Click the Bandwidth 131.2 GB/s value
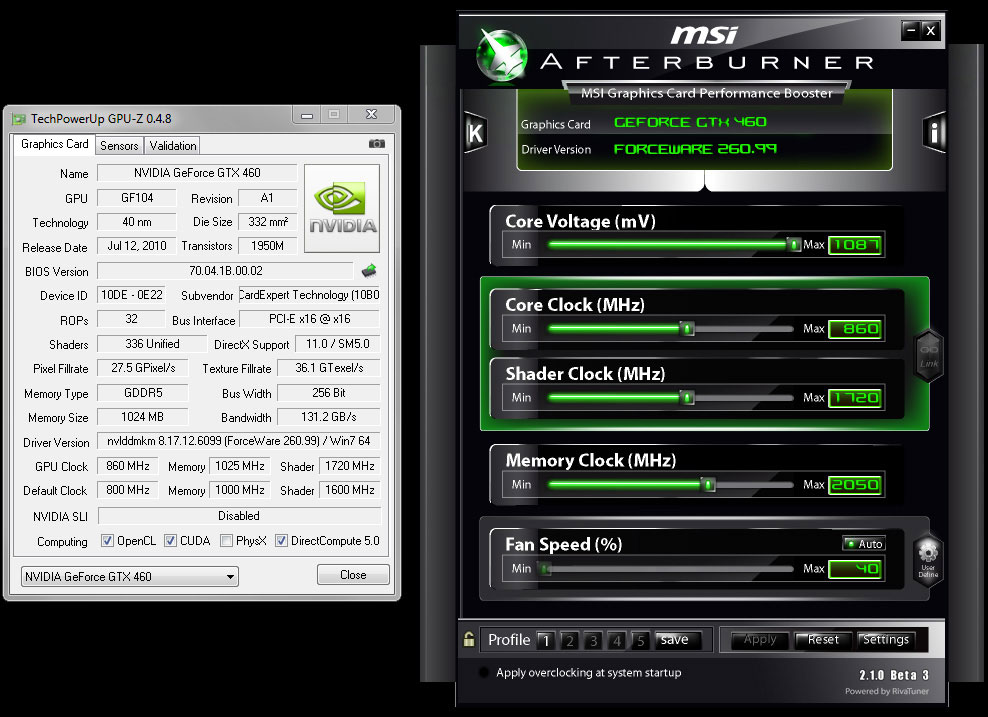988x717 pixels. 329,417
